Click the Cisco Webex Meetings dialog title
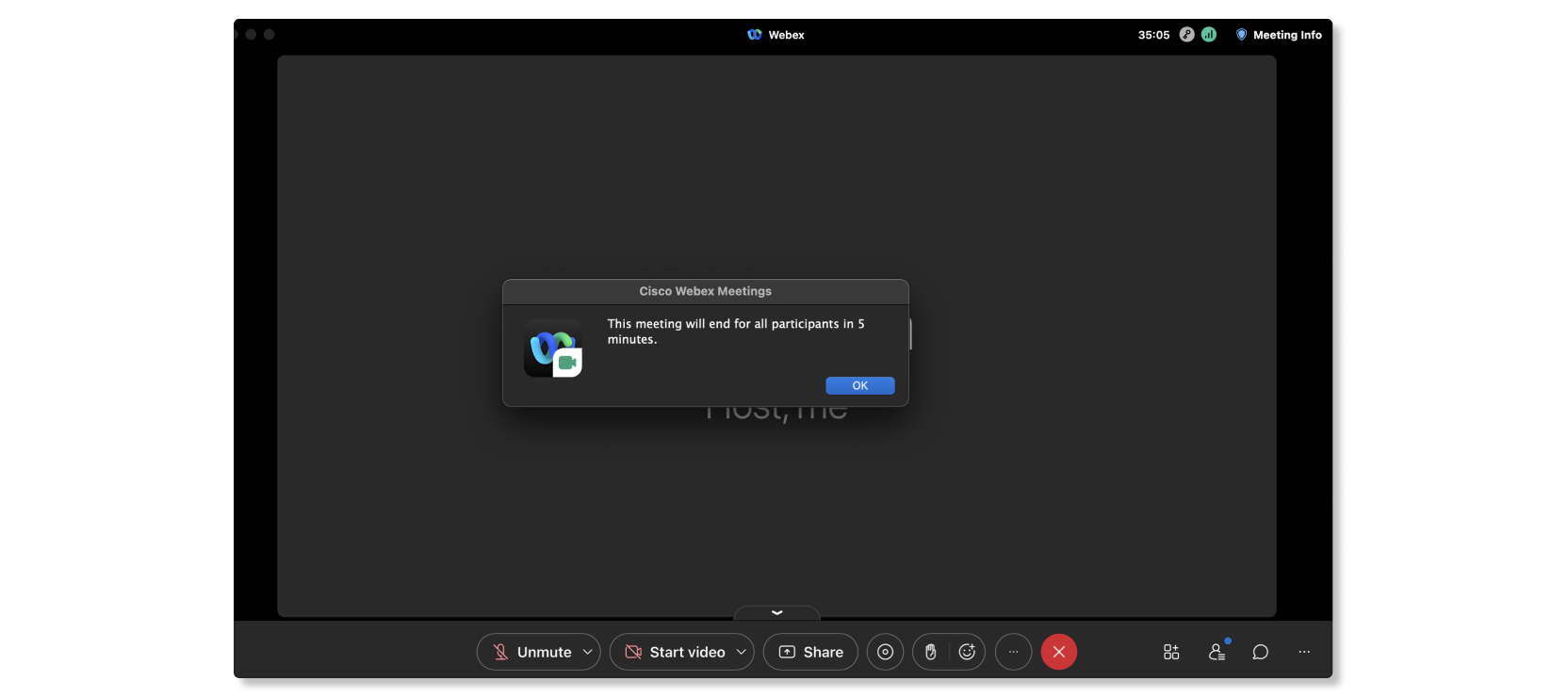The width and height of the screenshot is (1568, 697). click(x=705, y=291)
